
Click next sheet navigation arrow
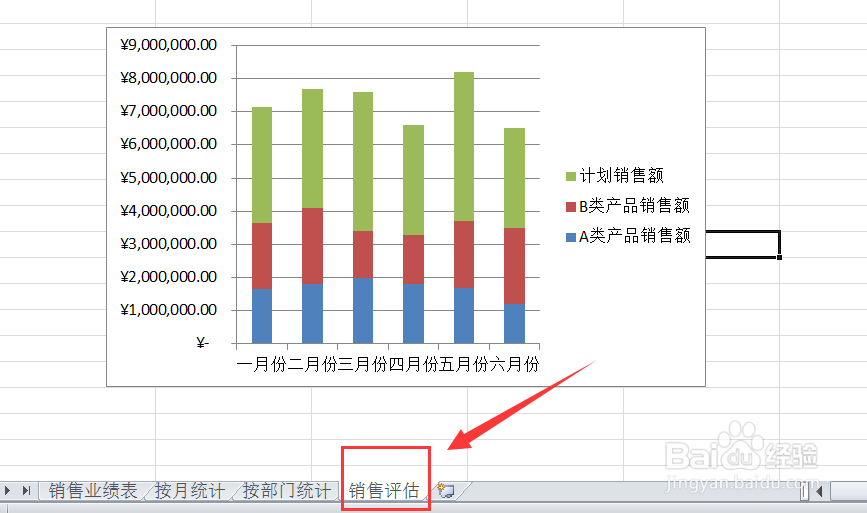click(7, 490)
